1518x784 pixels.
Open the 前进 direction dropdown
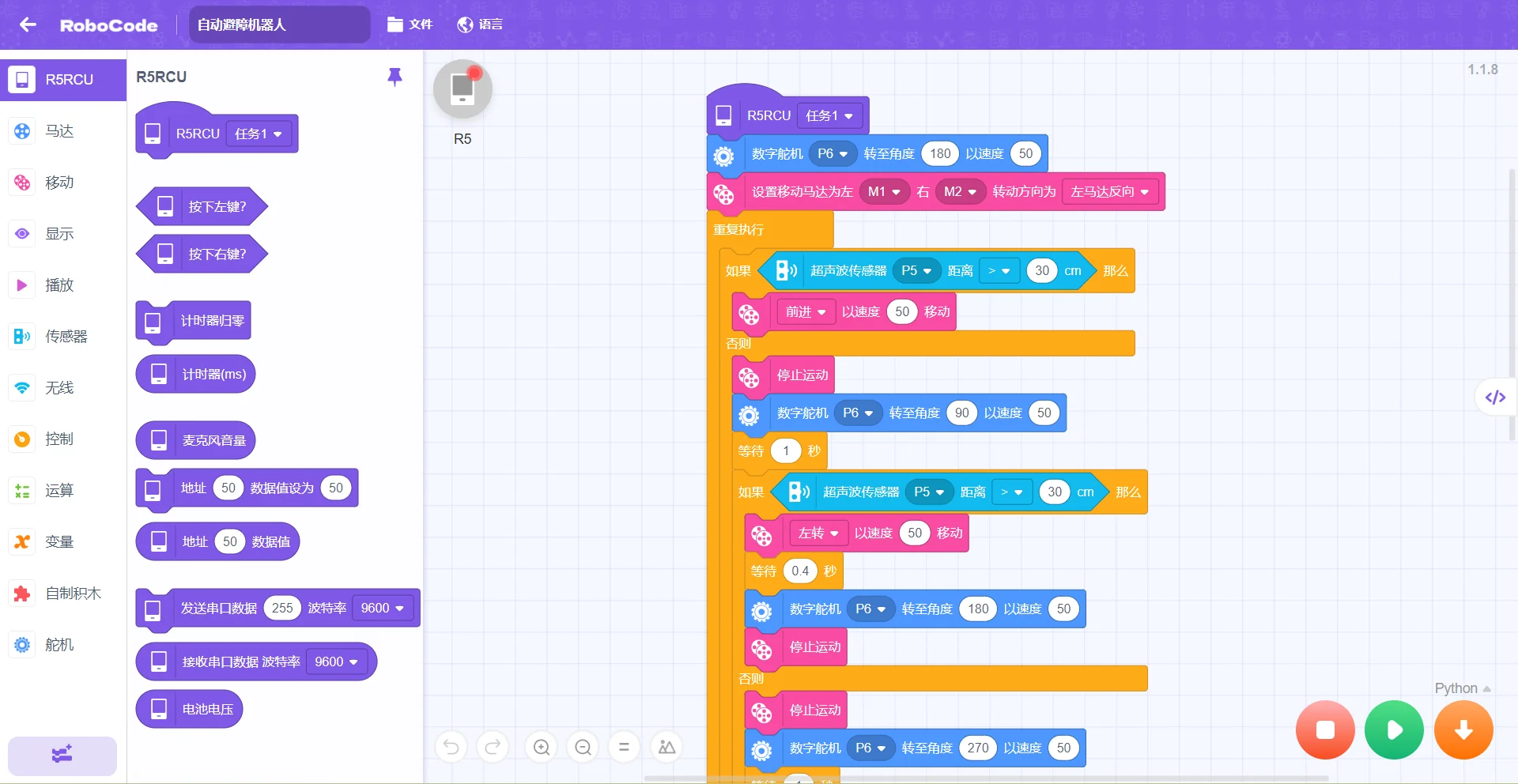pyautogui.click(x=806, y=312)
